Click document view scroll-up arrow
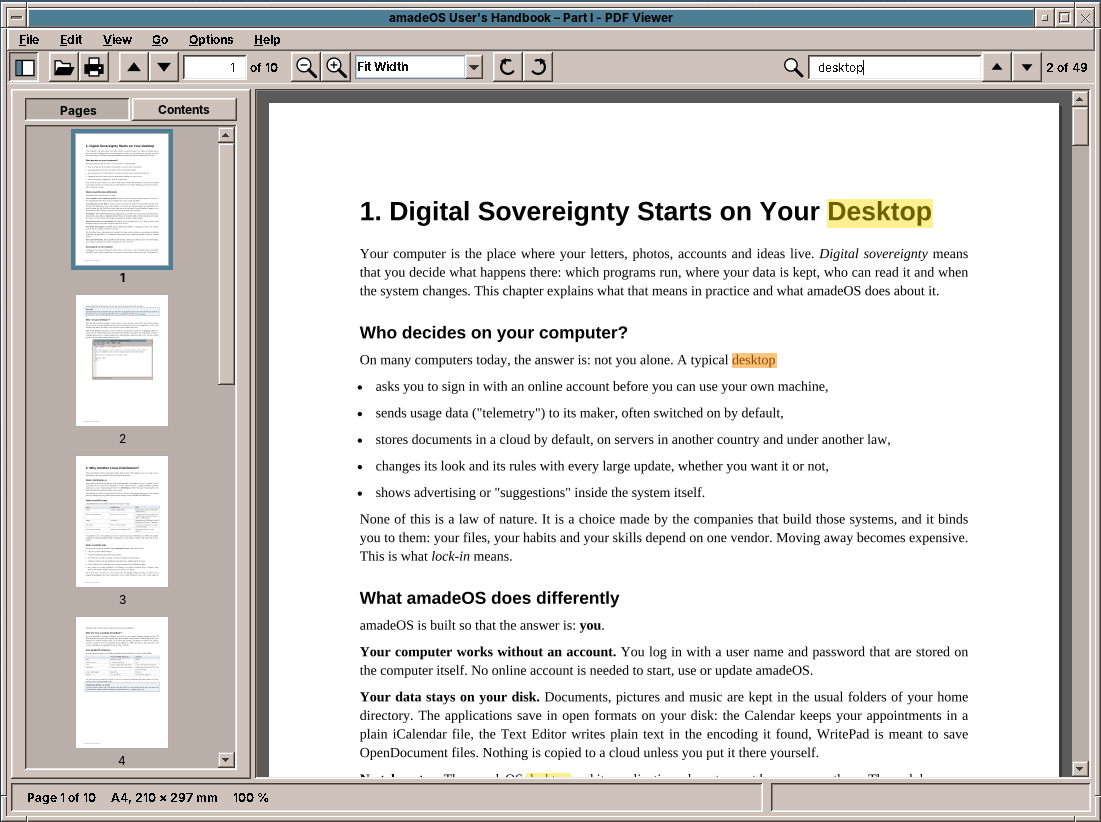This screenshot has width=1101, height=822. (x=1081, y=99)
